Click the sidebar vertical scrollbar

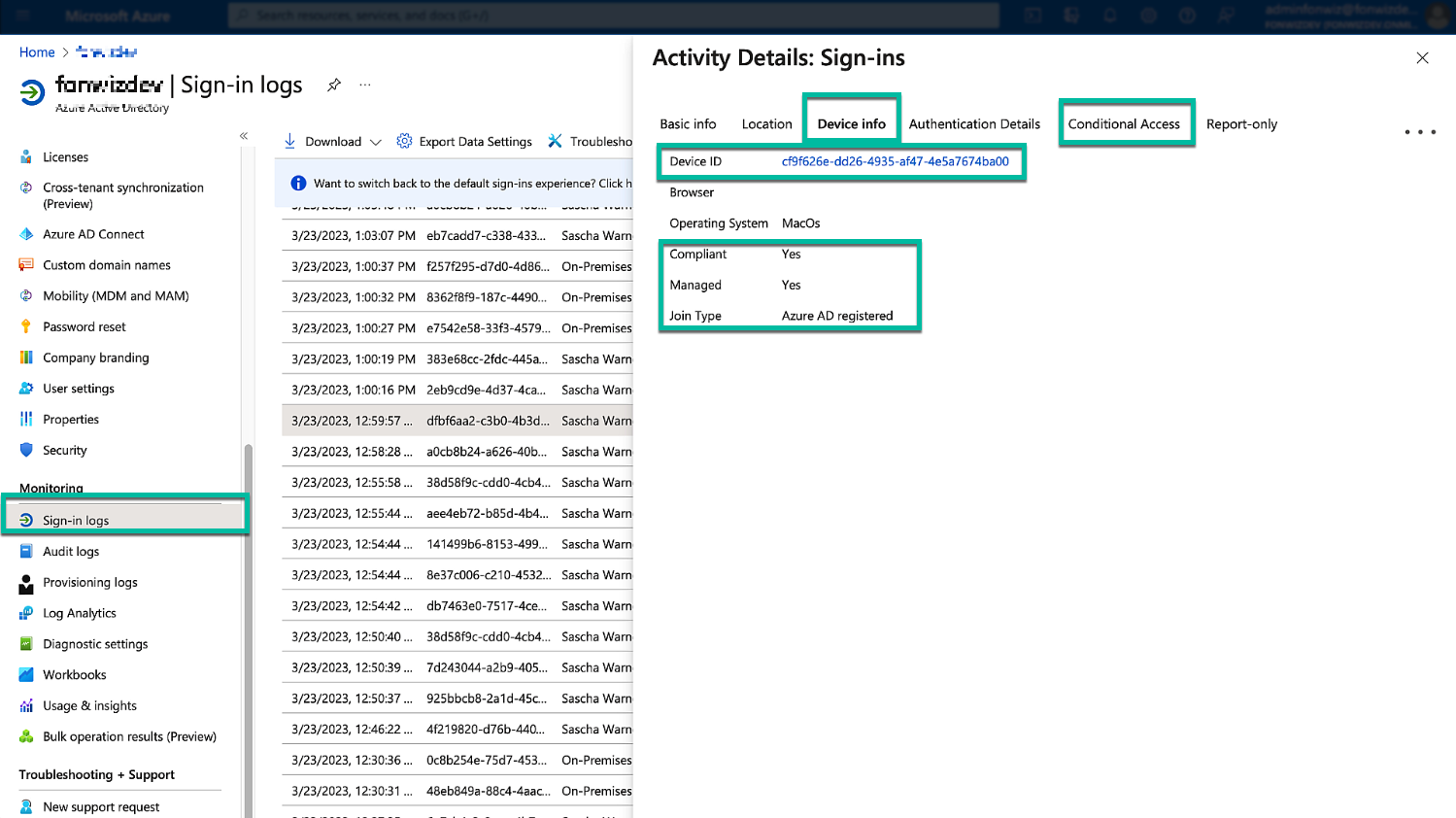(249, 583)
